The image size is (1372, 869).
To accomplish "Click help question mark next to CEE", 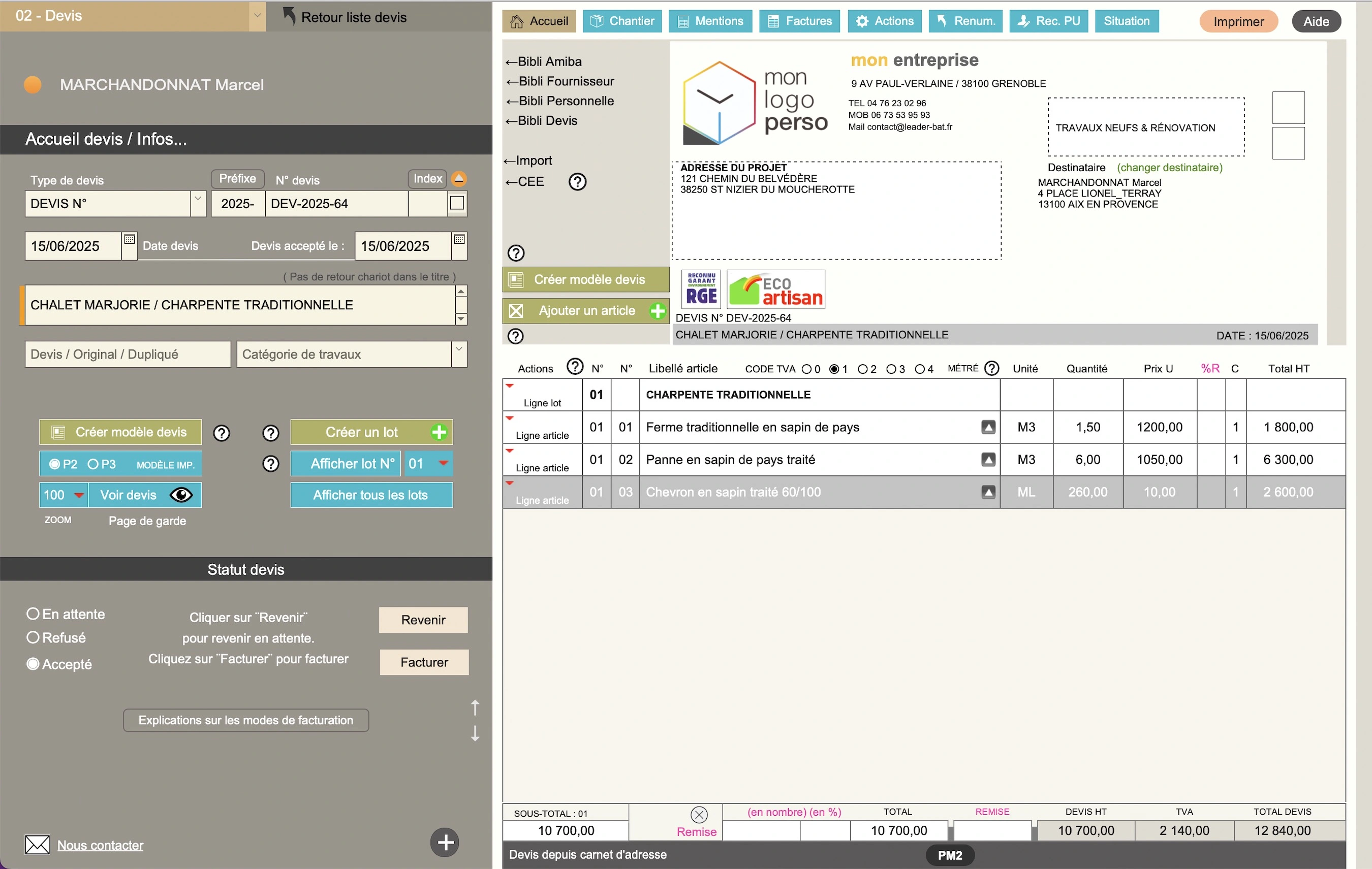I will tap(577, 182).
